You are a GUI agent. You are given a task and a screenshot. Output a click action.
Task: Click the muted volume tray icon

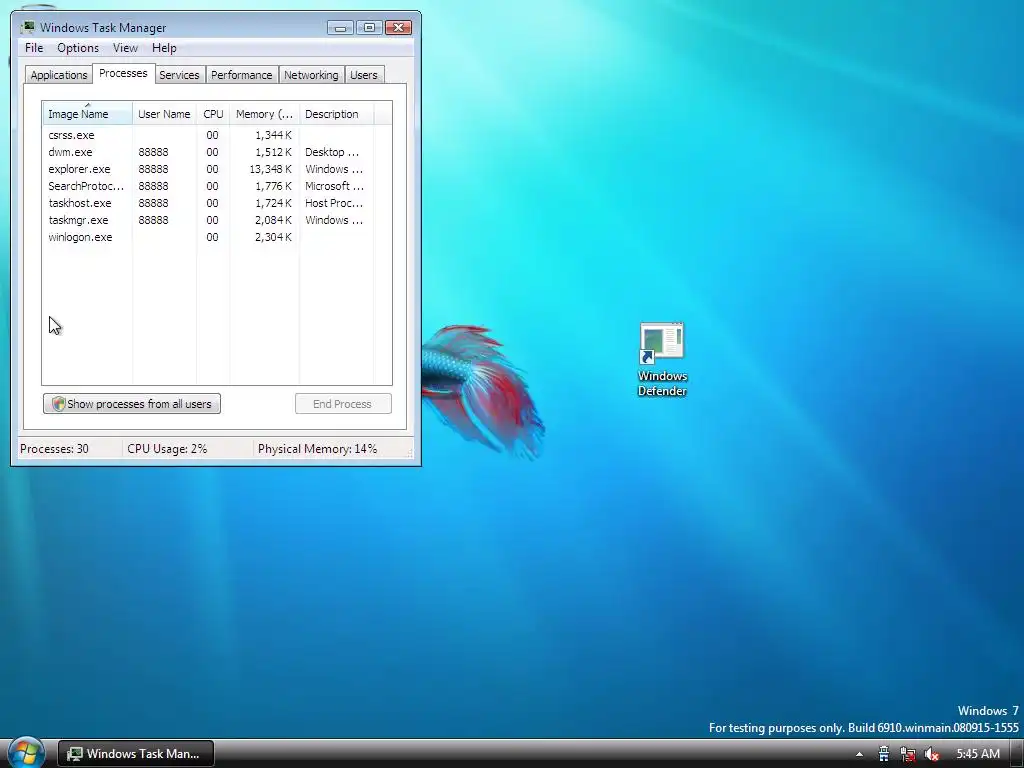[932, 754]
